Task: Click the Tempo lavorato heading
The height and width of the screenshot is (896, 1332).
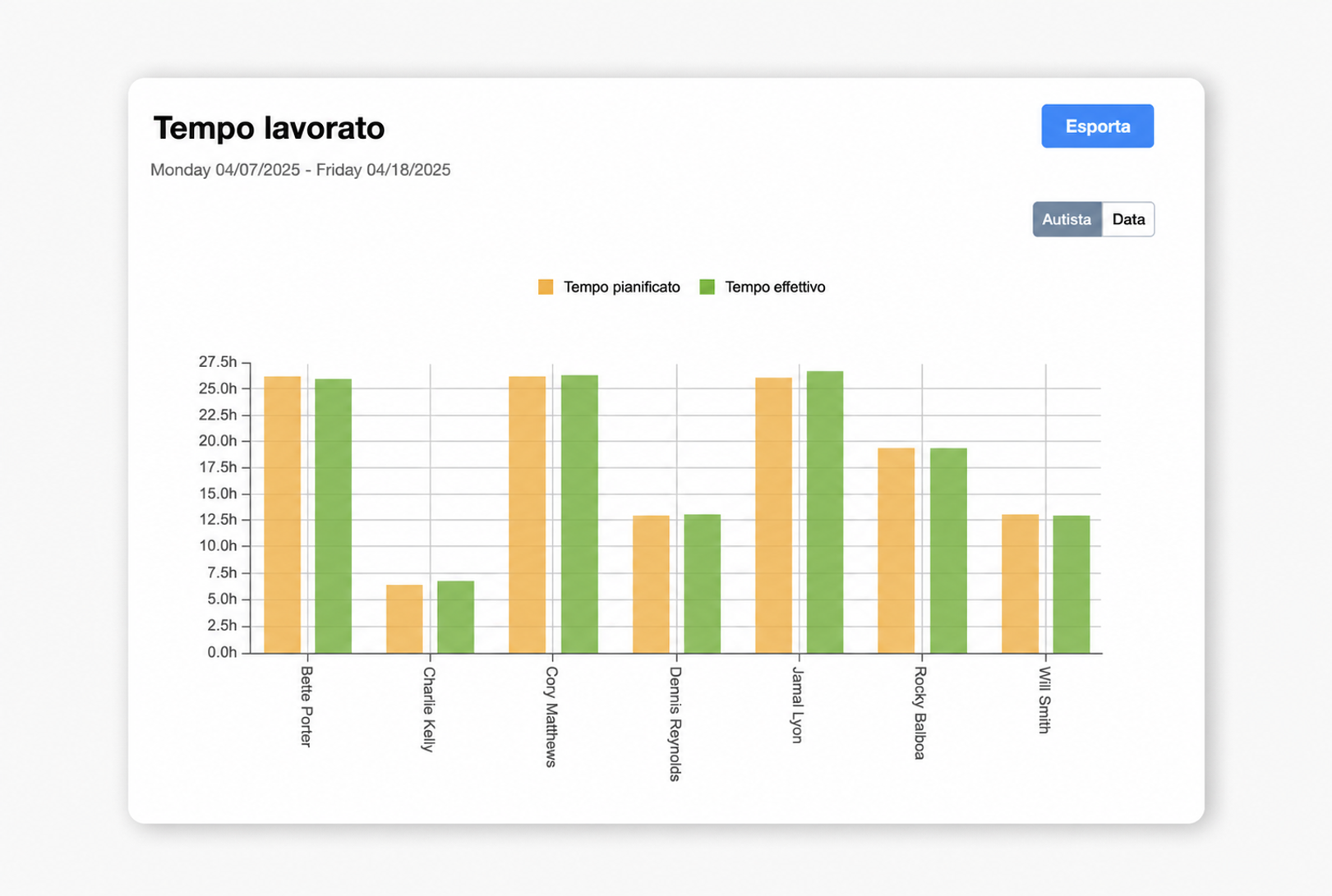Action: (269, 128)
